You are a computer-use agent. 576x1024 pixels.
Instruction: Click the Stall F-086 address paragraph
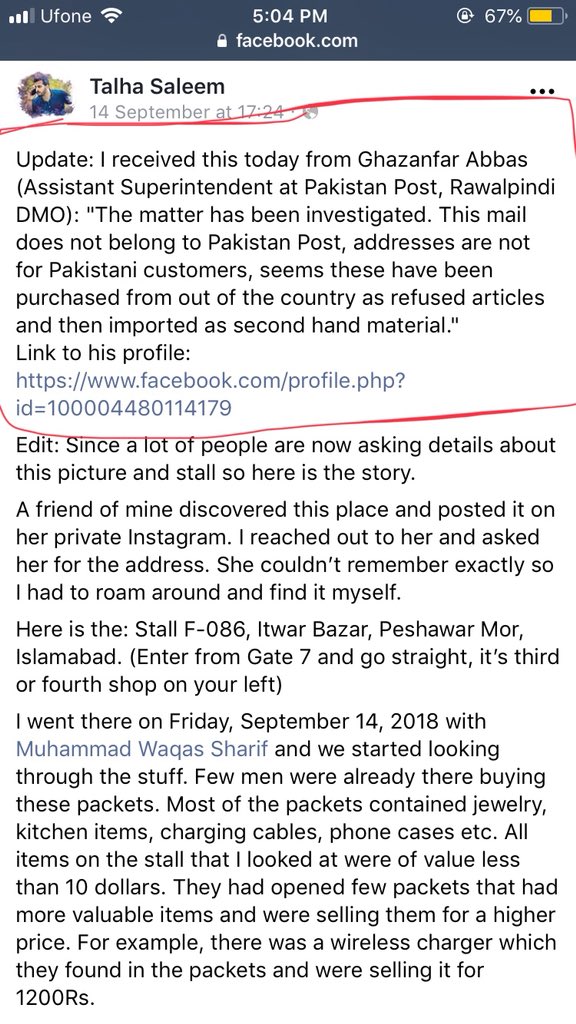pos(287,656)
